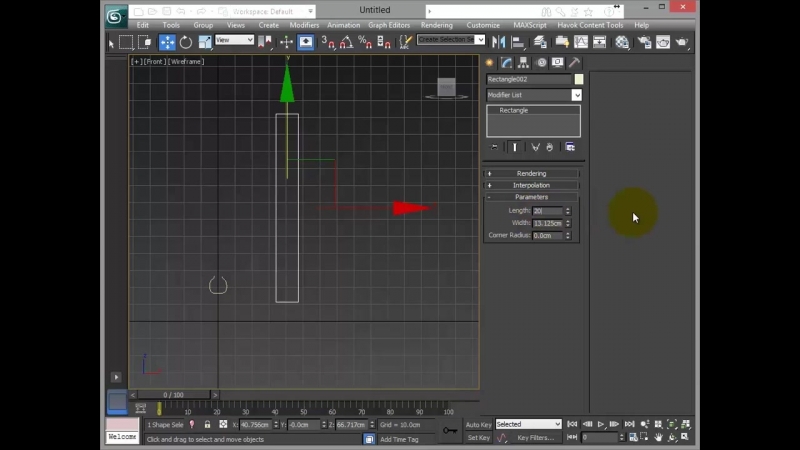Viewport: 800px width, 450px height.
Task: Open the Layer Manager icon
Action: point(540,42)
